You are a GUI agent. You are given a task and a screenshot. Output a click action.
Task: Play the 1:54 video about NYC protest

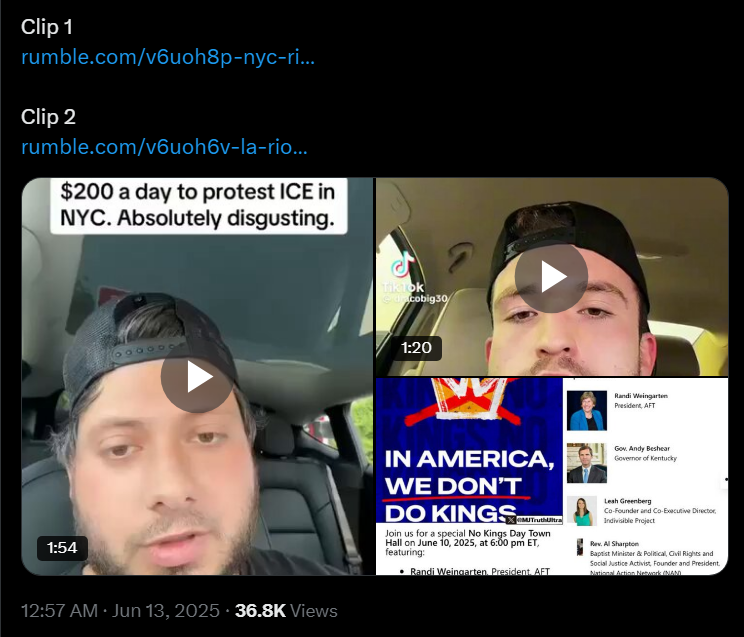[197, 377]
